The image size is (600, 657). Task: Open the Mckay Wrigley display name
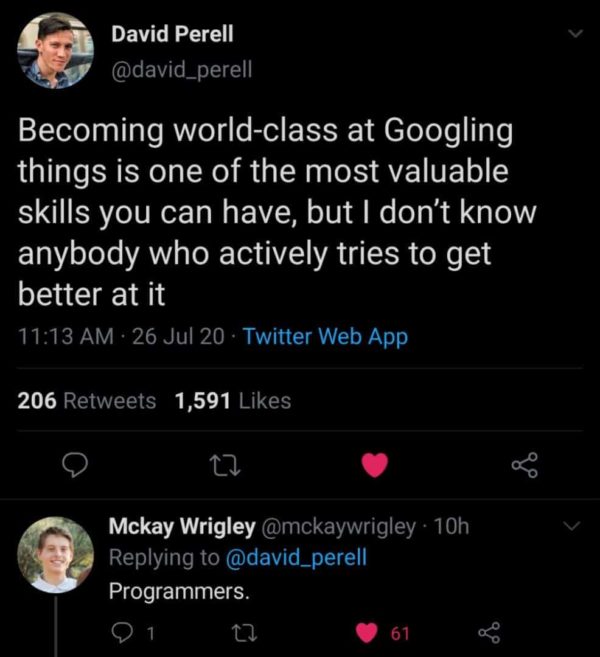pos(168,526)
